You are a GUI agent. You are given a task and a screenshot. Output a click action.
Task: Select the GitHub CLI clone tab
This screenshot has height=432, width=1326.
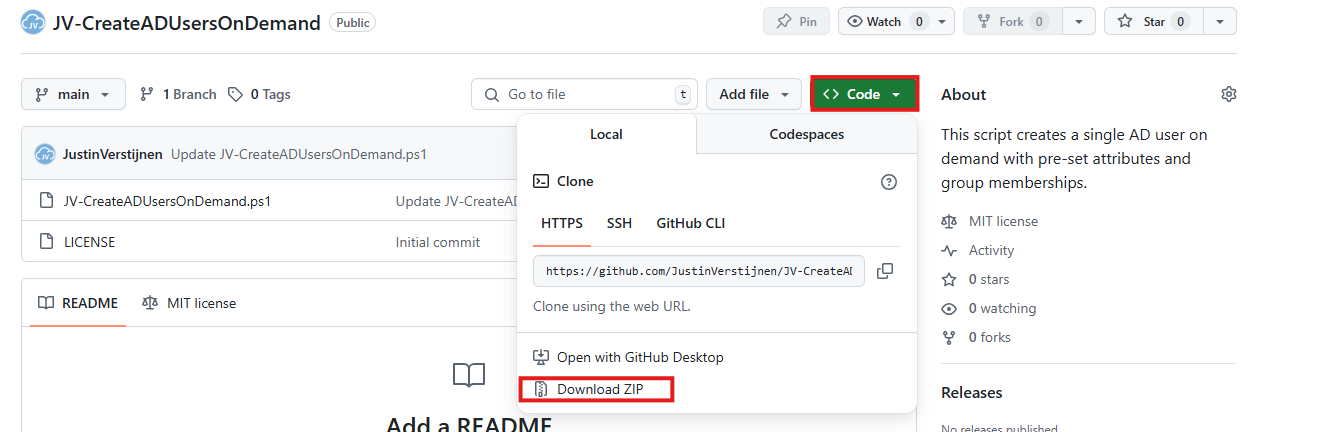tap(690, 223)
